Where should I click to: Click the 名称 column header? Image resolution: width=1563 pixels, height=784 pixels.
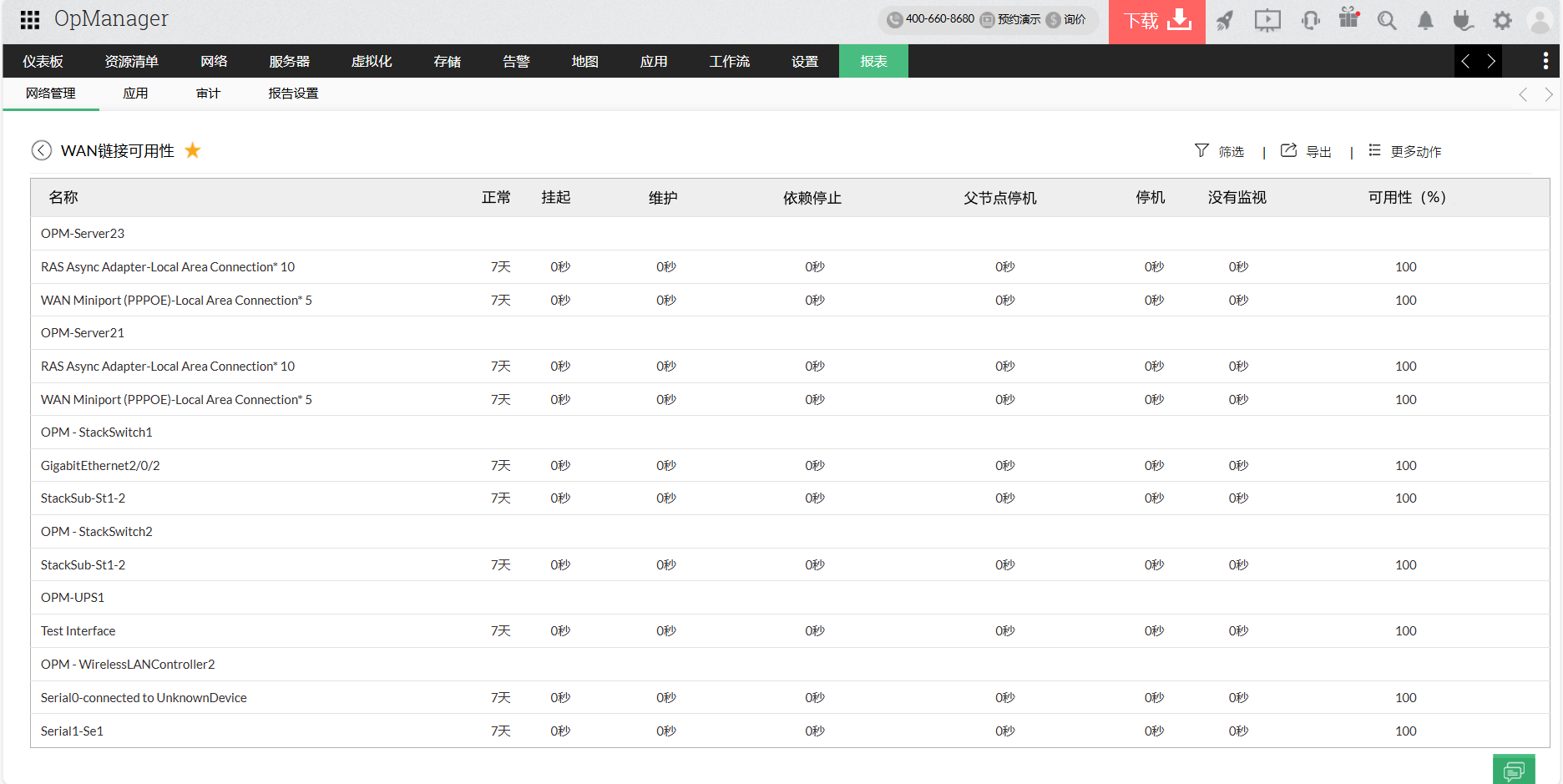click(x=63, y=197)
